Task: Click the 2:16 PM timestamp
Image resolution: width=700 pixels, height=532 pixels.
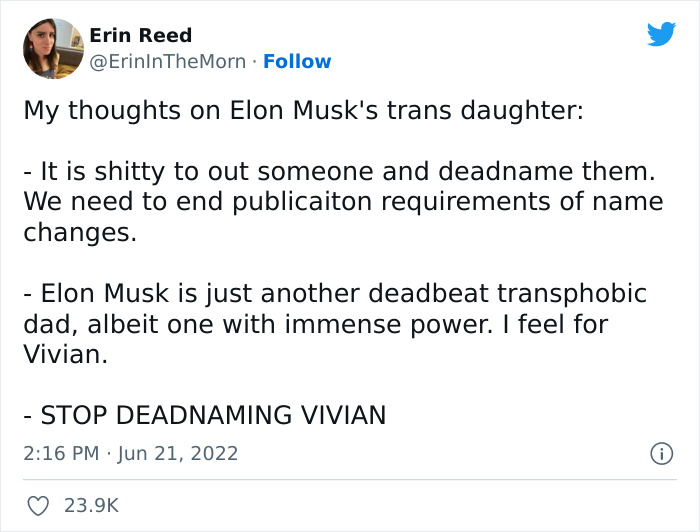Action: coord(60,453)
